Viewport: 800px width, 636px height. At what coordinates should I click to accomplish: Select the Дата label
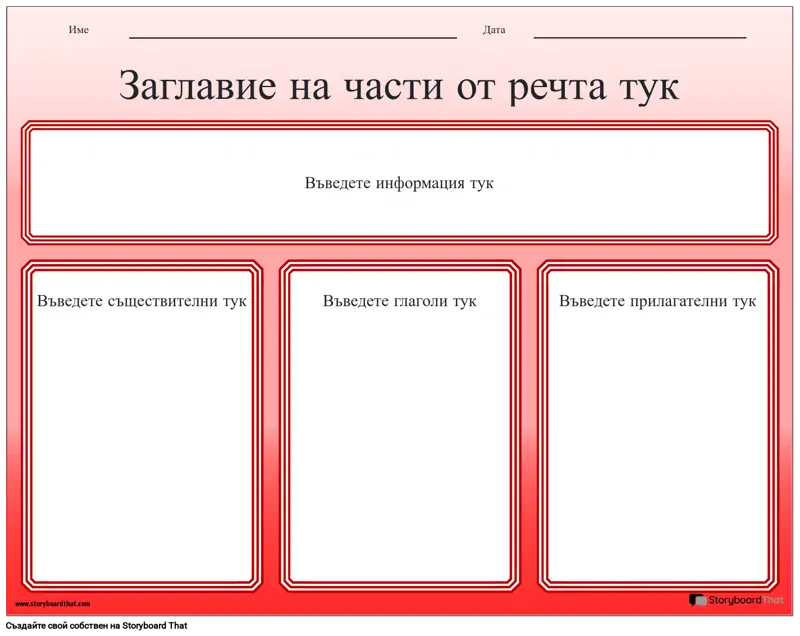[x=494, y=30]
